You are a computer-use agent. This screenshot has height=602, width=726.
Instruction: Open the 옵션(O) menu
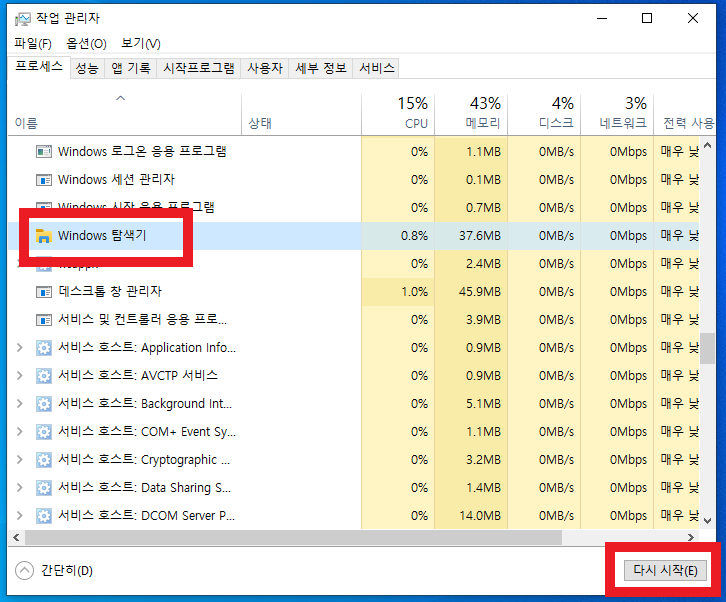point(86,44)
